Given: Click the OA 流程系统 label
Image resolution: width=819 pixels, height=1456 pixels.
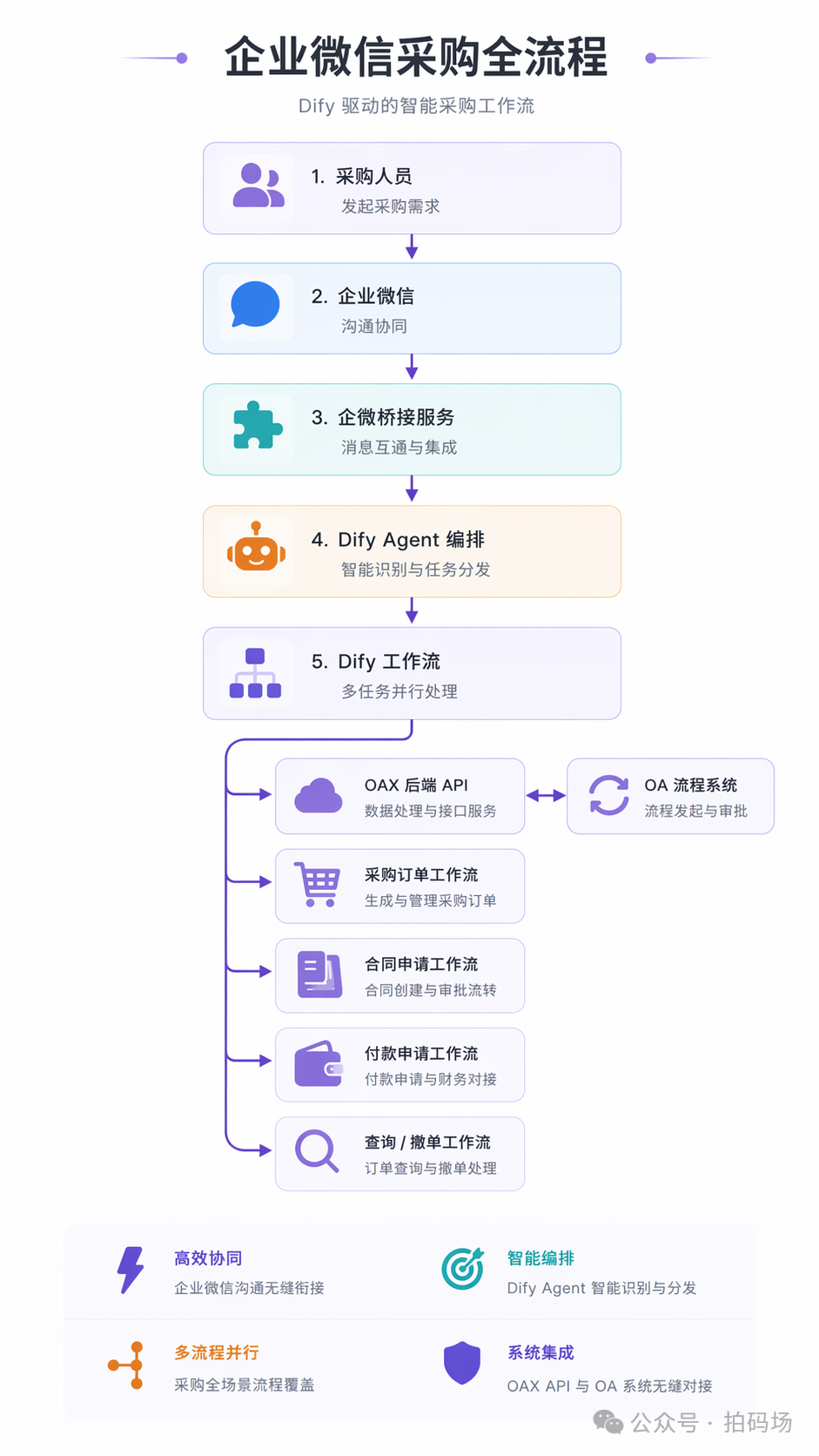Looking at the screenshot, I should (x=691, y=785).
